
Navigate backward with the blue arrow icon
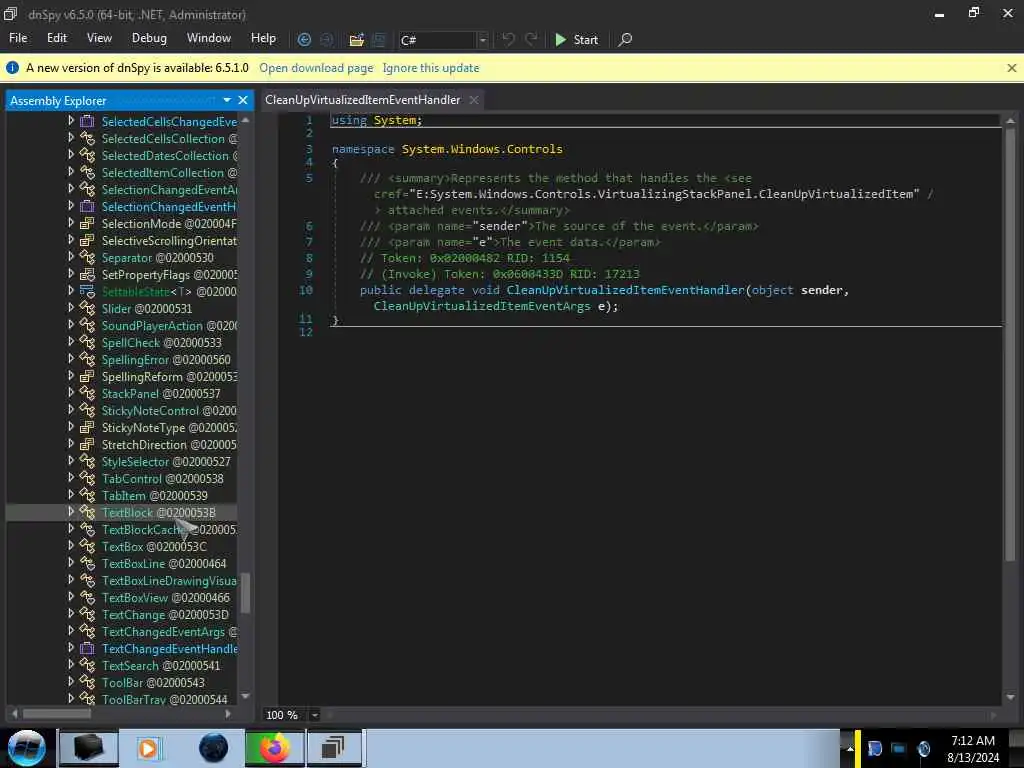[304, 40]
